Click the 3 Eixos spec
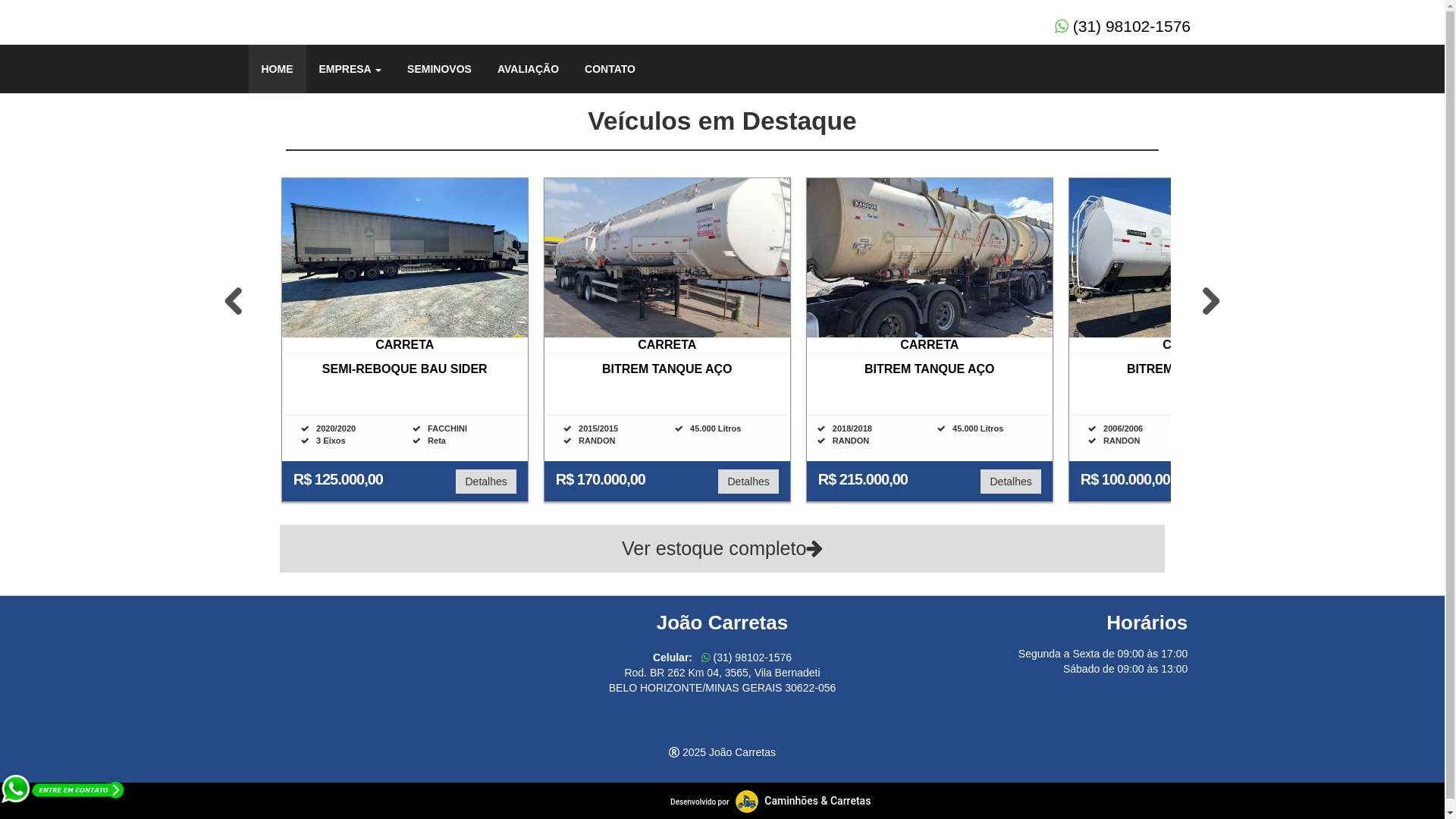Image resolution: width=1456 pixels, height=819 pixels. [331, 441]
